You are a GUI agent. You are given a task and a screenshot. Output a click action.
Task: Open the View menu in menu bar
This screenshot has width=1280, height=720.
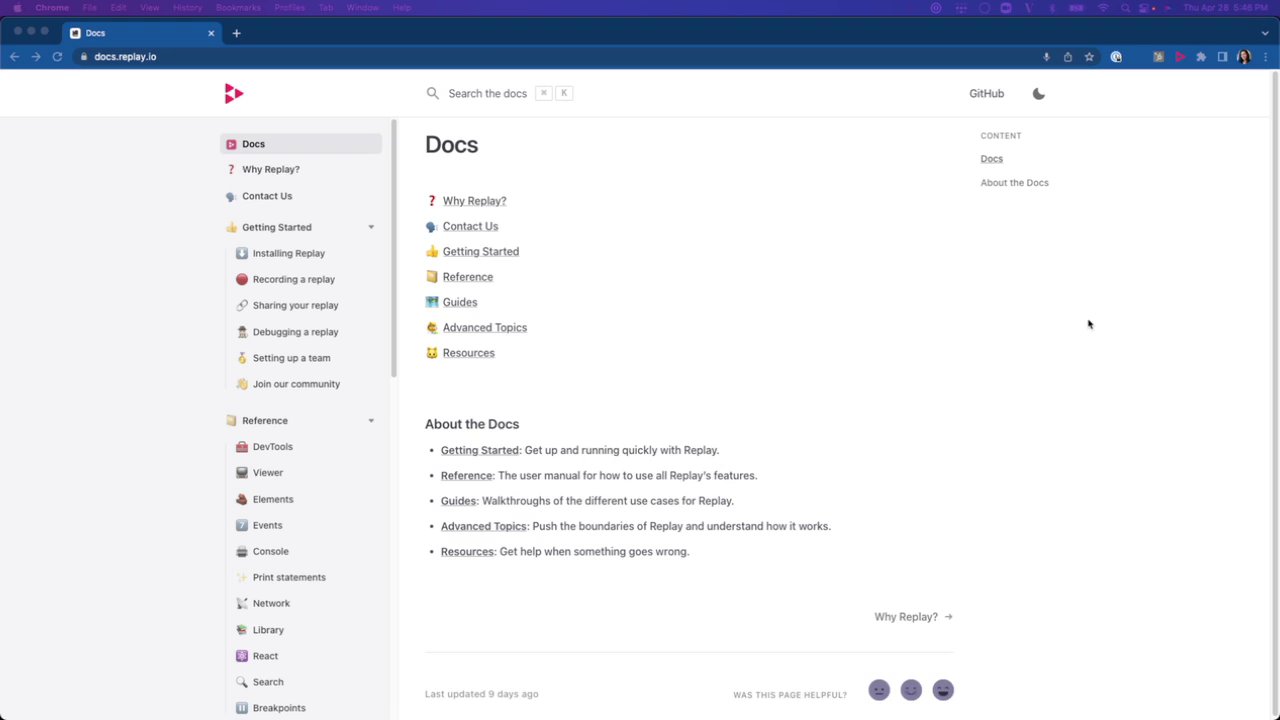149,8
